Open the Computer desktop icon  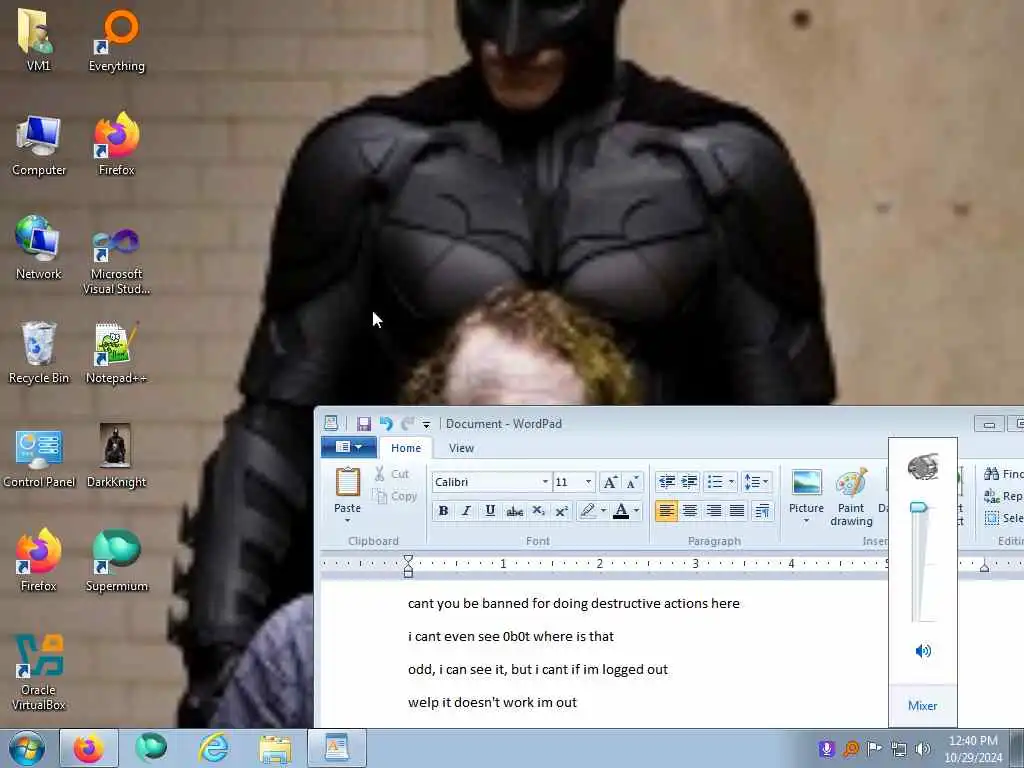(39, 145)
